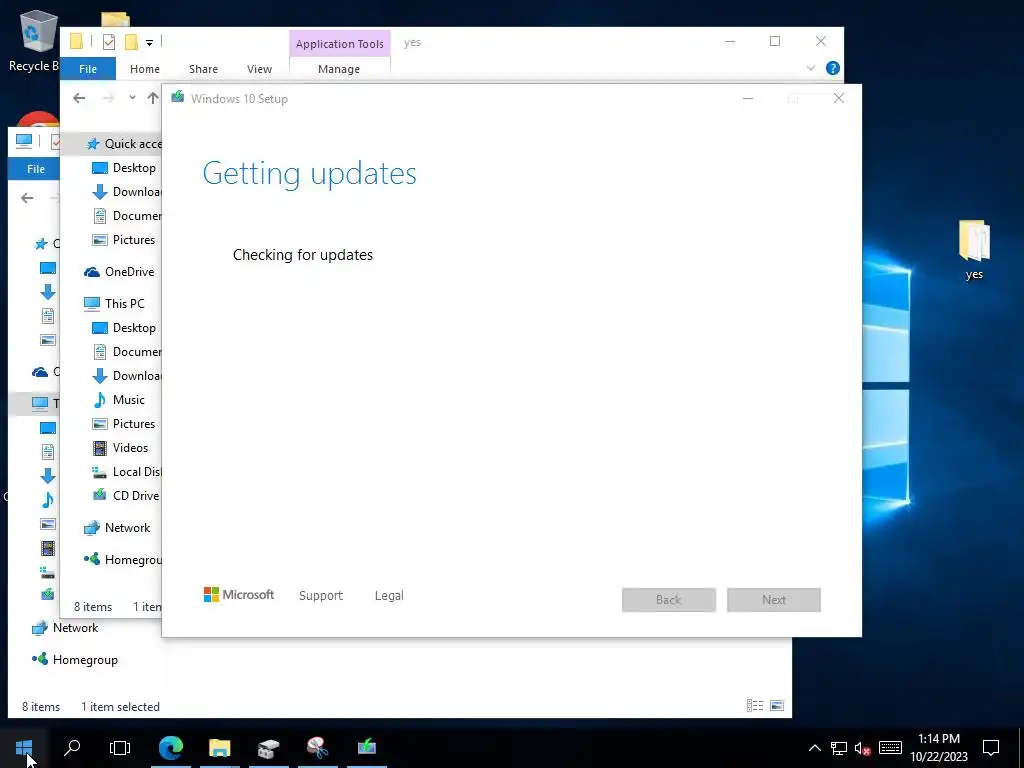Switch to the Home ribbon tab
This screenshot has height=768, width=1024.
pos(145,69)
